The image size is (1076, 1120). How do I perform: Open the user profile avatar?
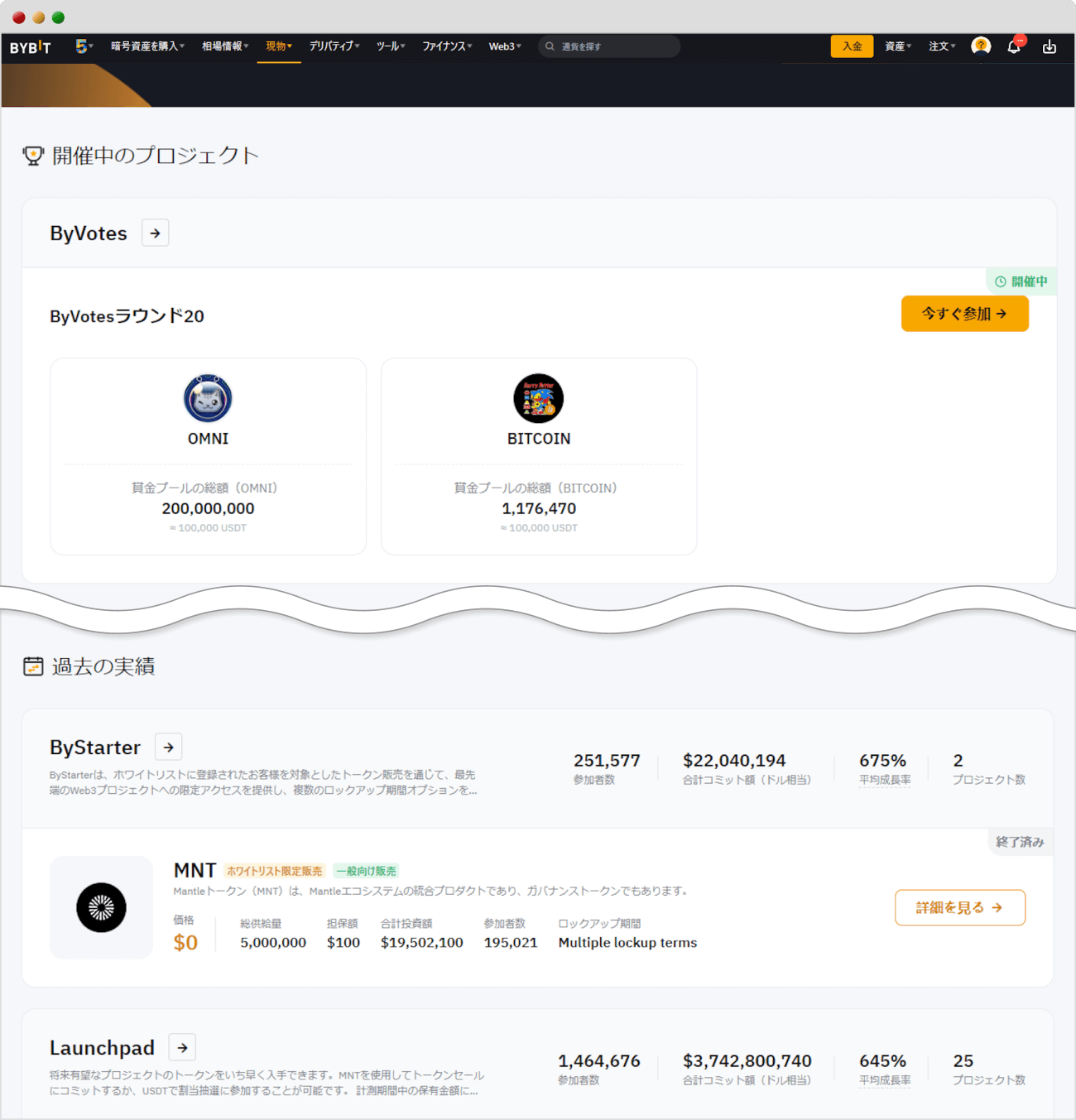pos(981,46)
